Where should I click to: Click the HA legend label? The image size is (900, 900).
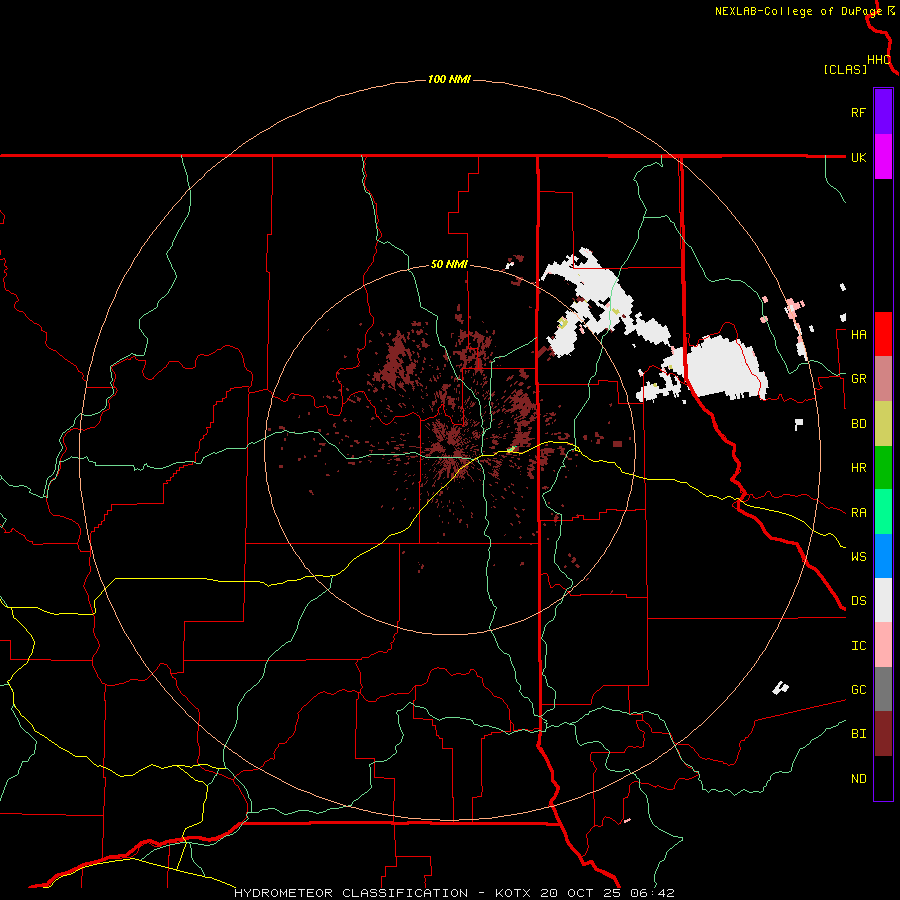(x=858, y=335)
